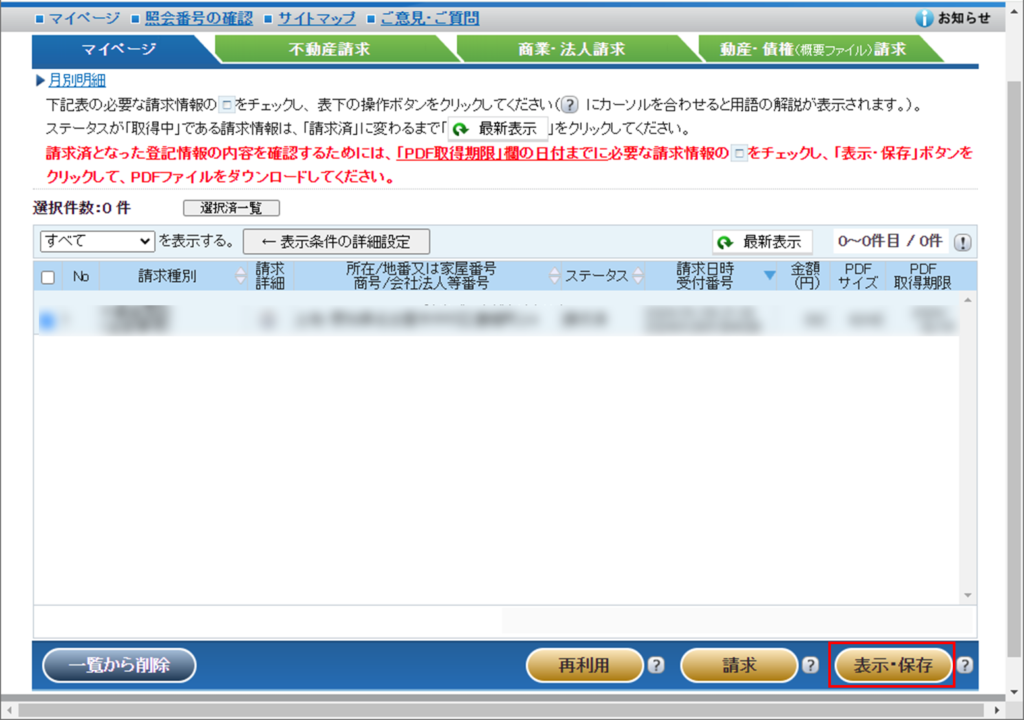
Task: Open 照会番号の確認 link
Action: tap(198, 18)
